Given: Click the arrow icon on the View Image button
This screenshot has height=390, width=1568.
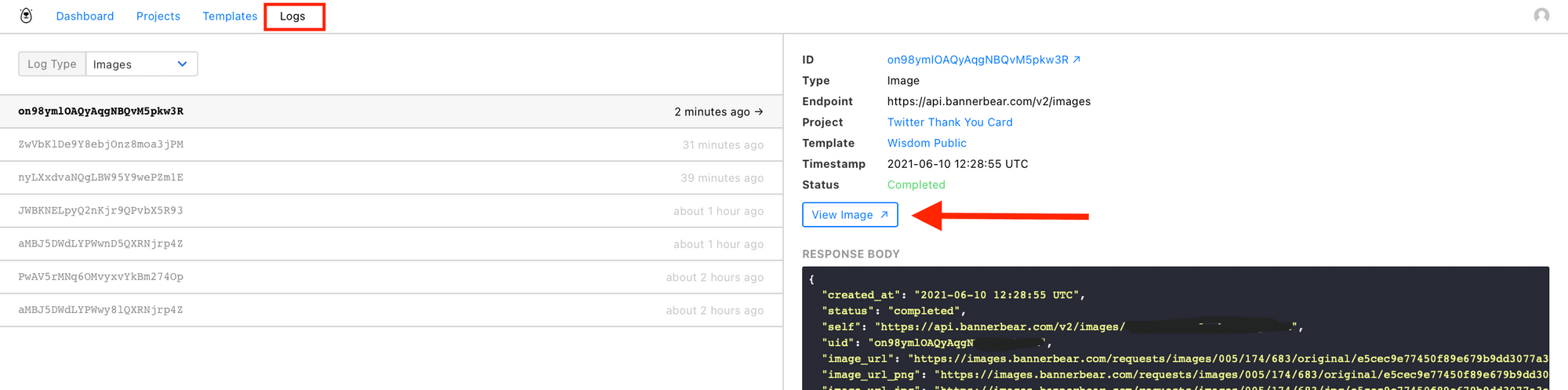Looking at the screenshot, I should coord(884,214).
